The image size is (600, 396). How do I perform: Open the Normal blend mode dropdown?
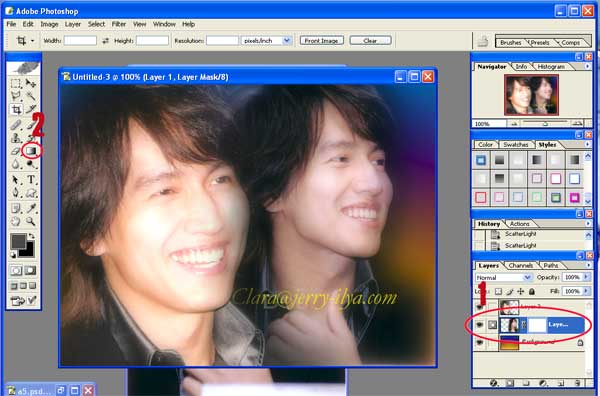point(528,277)
